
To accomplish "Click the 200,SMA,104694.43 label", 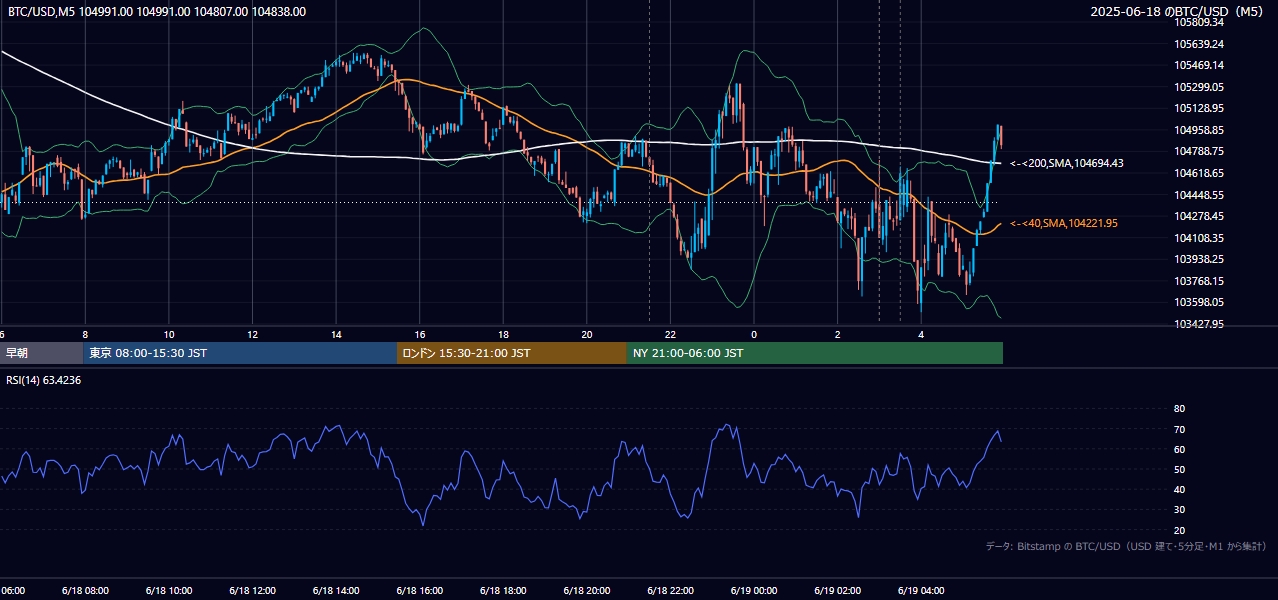I will pyautogui.click(x=1067, y=163).
